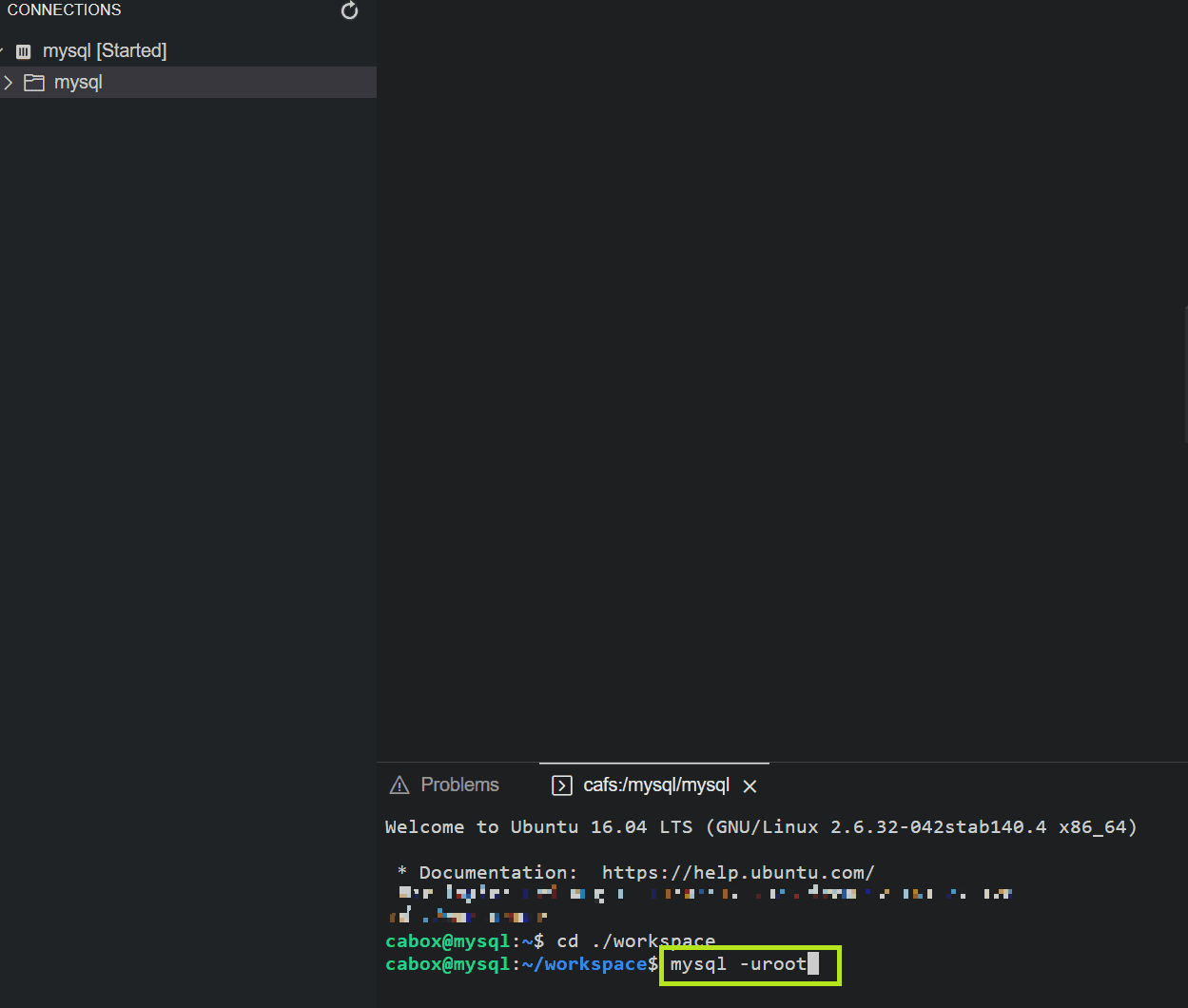Select the highlighted mysql folder row
Image resolution: width=1188 pixels, height=1008 pixels.
coord(78,83)
